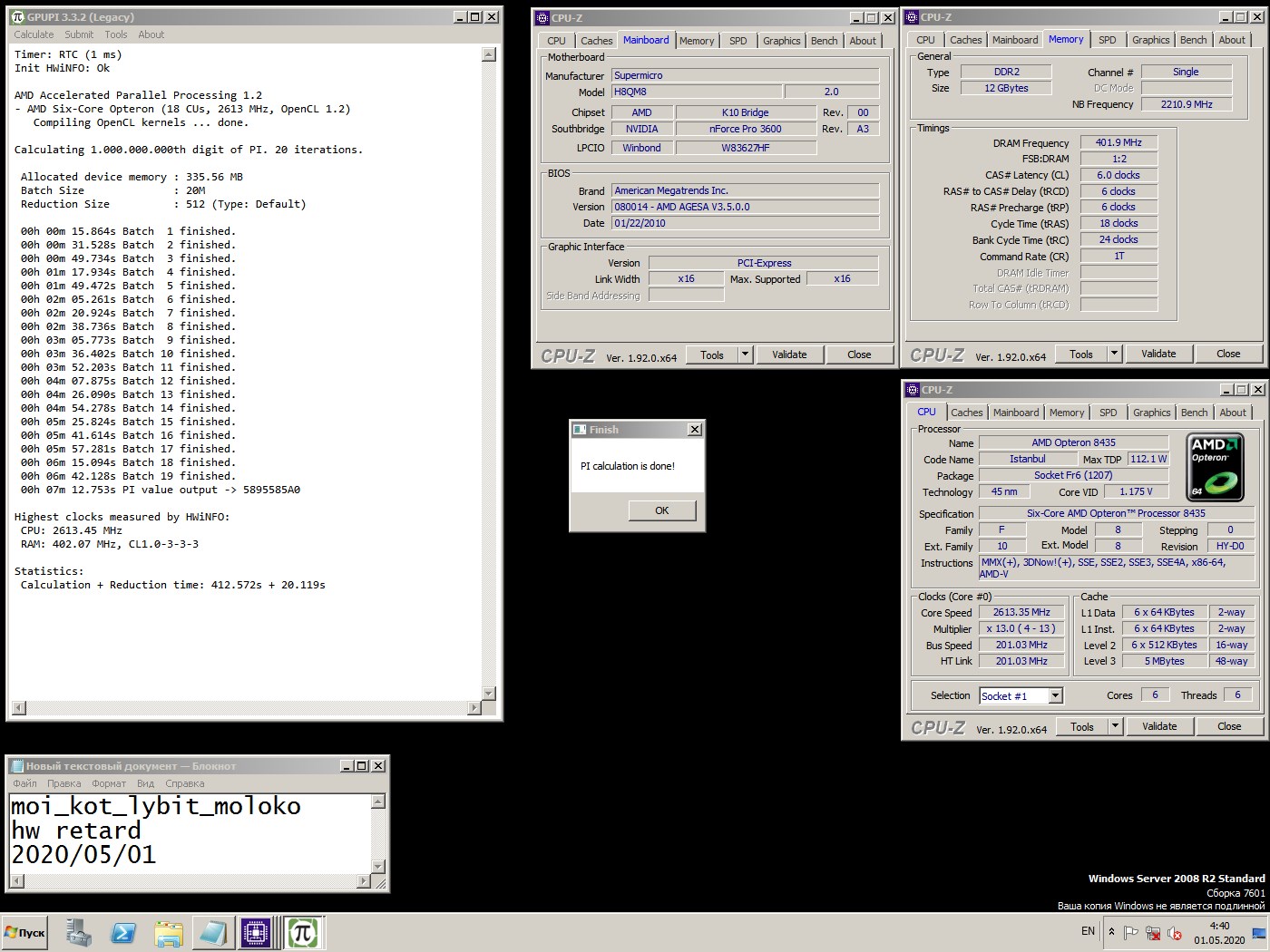Select About tab in Memory CPU-Z window
The width and height of the screenshot is (1270, 952).
(x=1232, y=40)
